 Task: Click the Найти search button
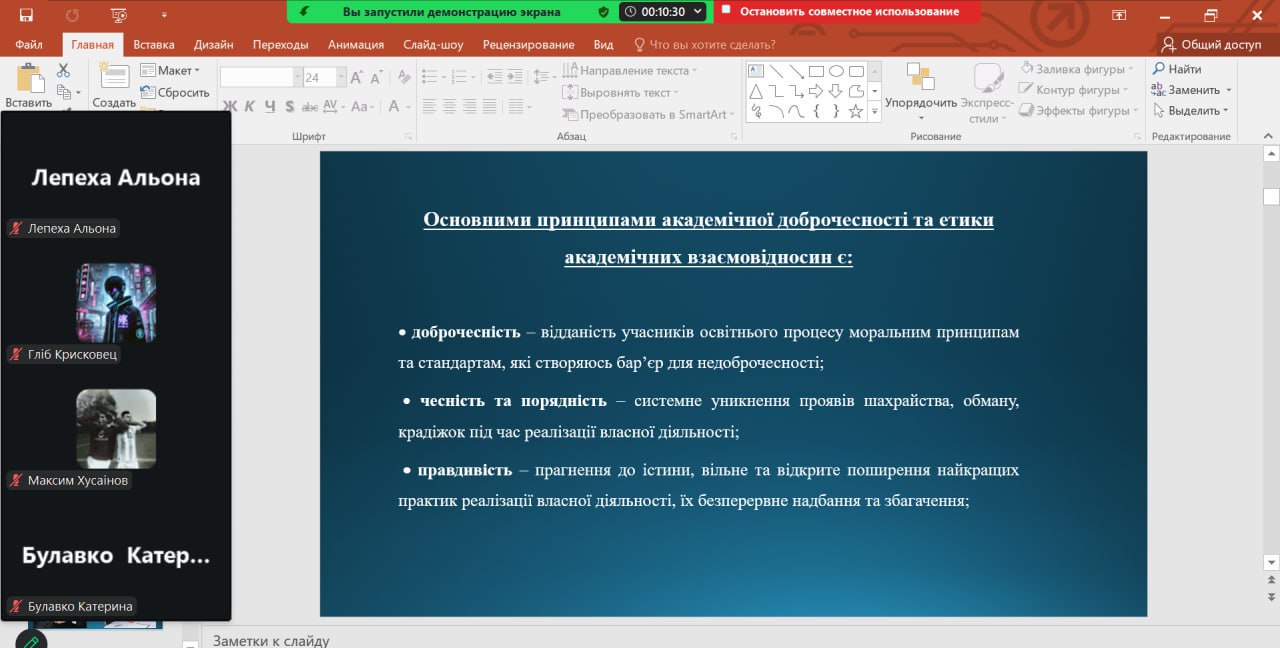point(1177,69)
